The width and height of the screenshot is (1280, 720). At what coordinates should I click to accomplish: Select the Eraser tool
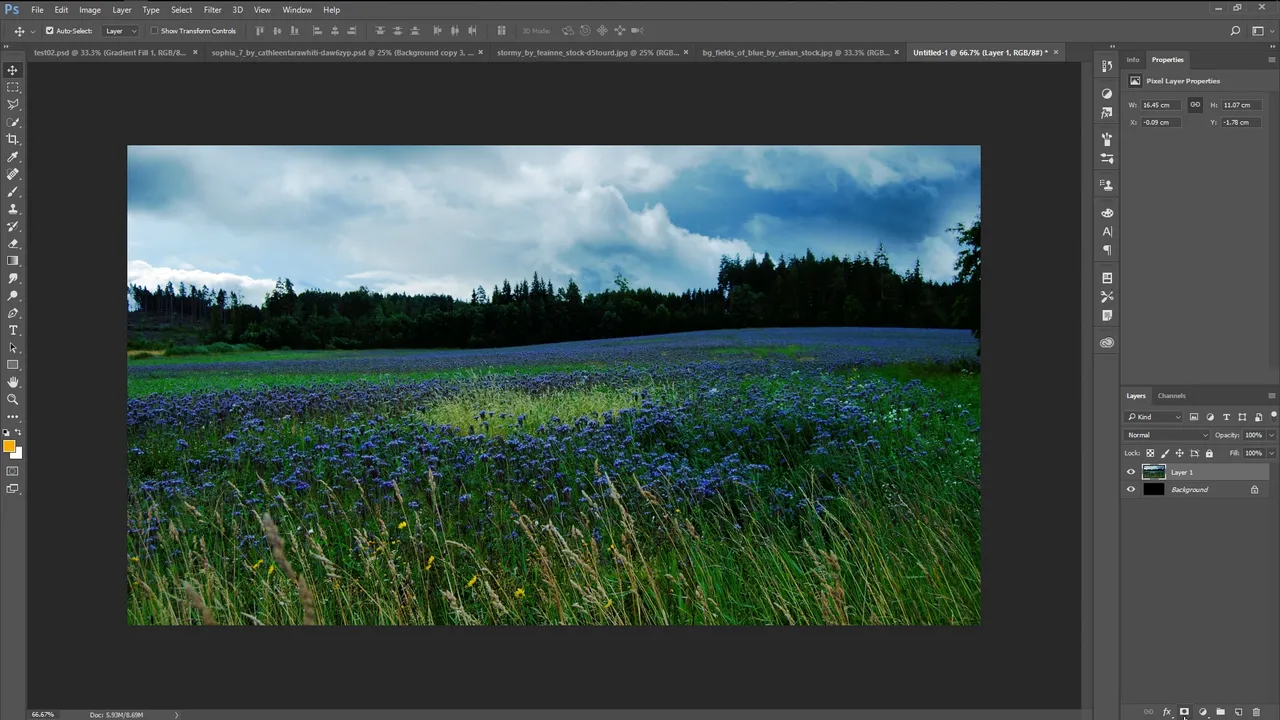click(13, 243)
